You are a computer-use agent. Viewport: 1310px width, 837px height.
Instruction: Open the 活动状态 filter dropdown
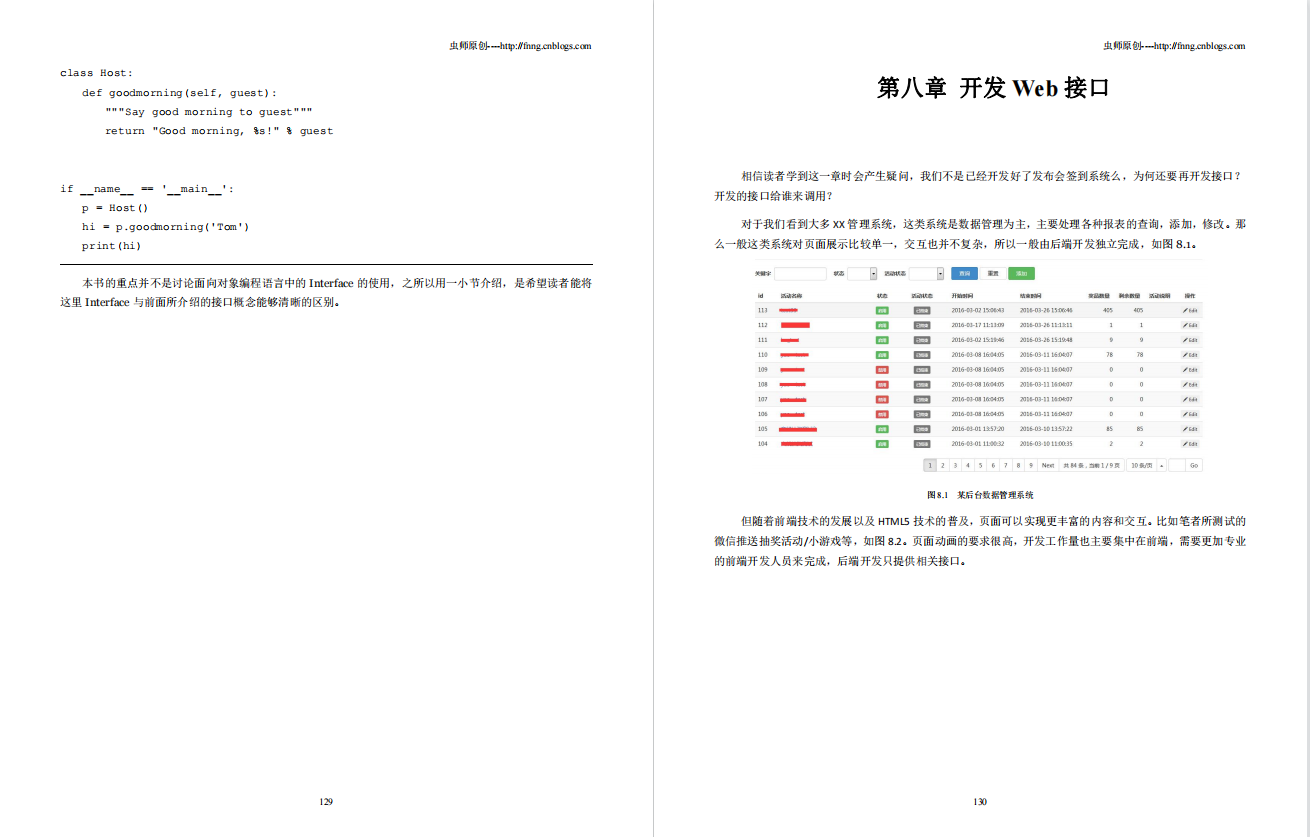tap(927, 273)
